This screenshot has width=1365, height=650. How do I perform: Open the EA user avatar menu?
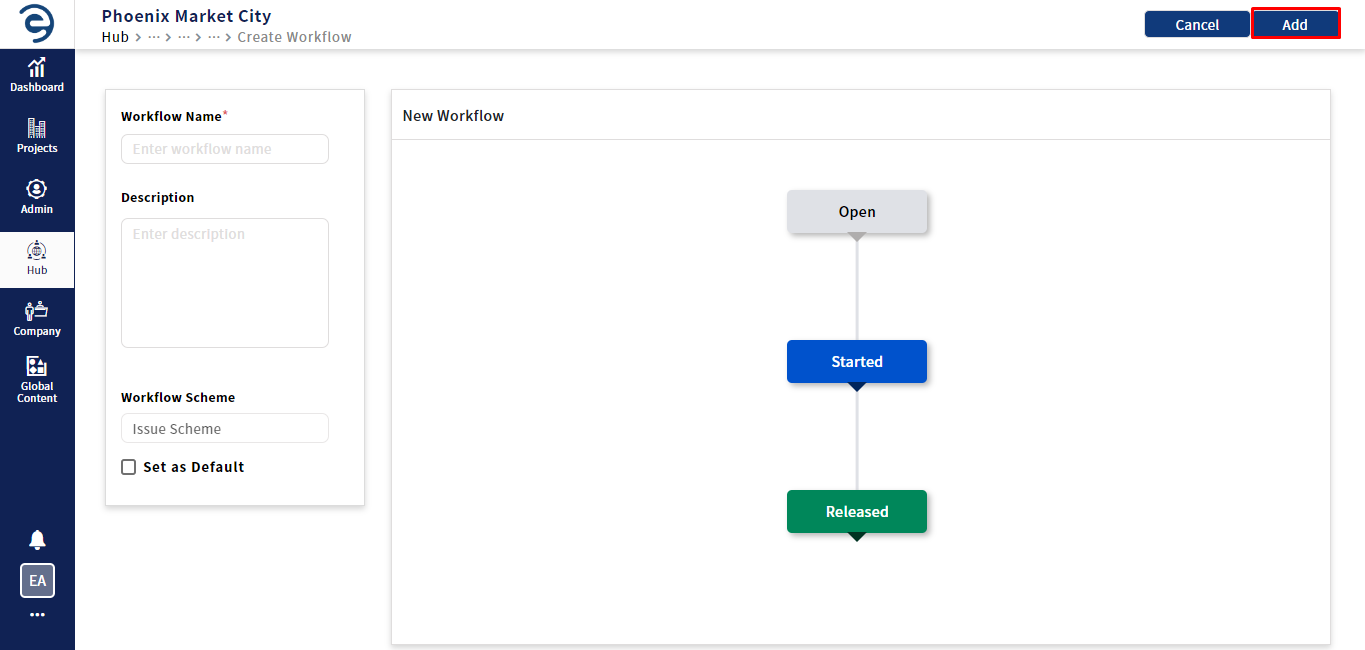point(37,580)
